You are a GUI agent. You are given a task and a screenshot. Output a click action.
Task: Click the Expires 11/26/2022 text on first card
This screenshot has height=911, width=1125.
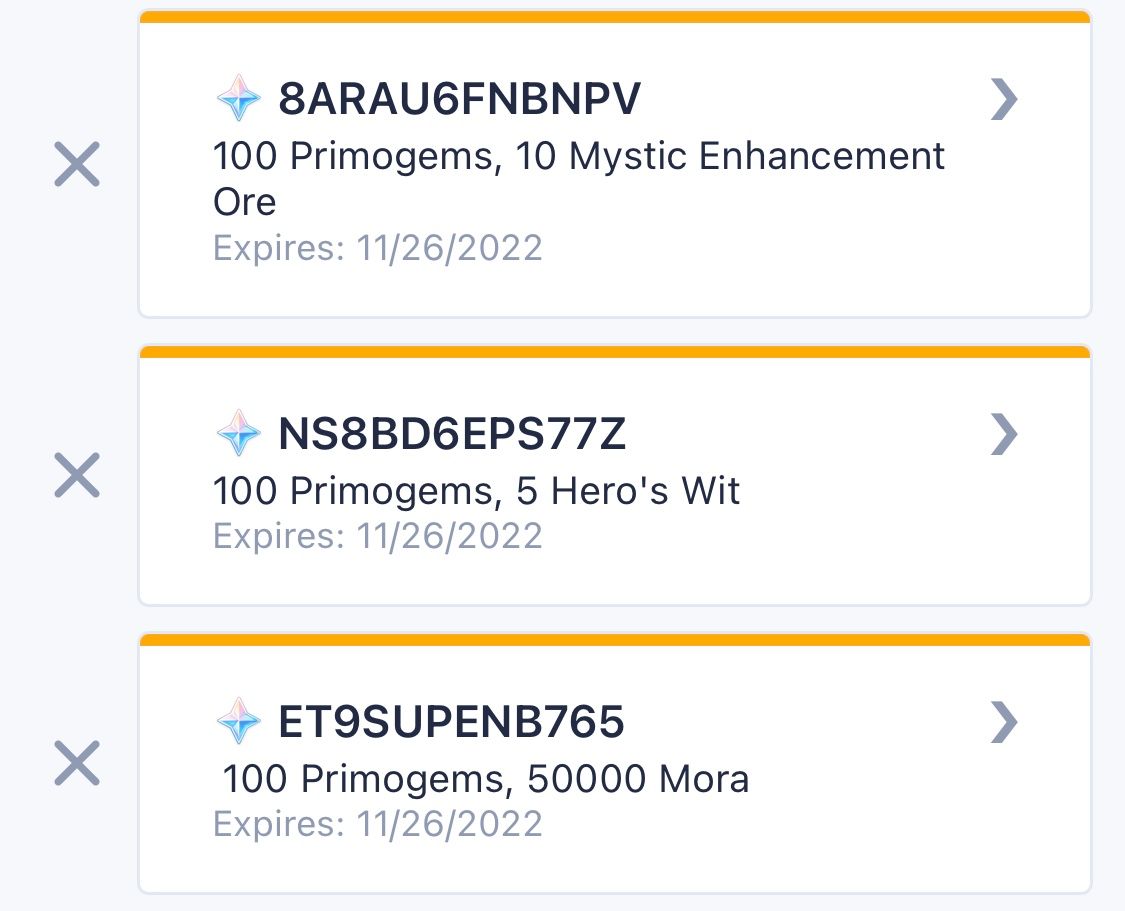click(377, 247)
